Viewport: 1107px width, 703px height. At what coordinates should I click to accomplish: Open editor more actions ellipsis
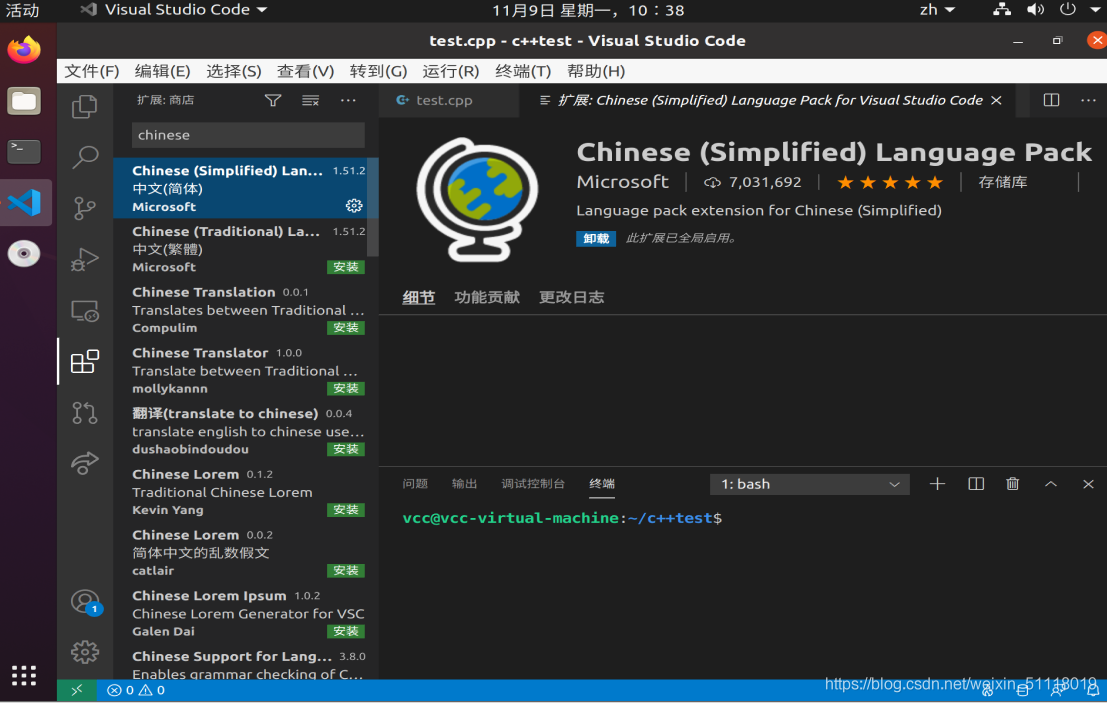pyautogui.click(x=1088, y=100)
